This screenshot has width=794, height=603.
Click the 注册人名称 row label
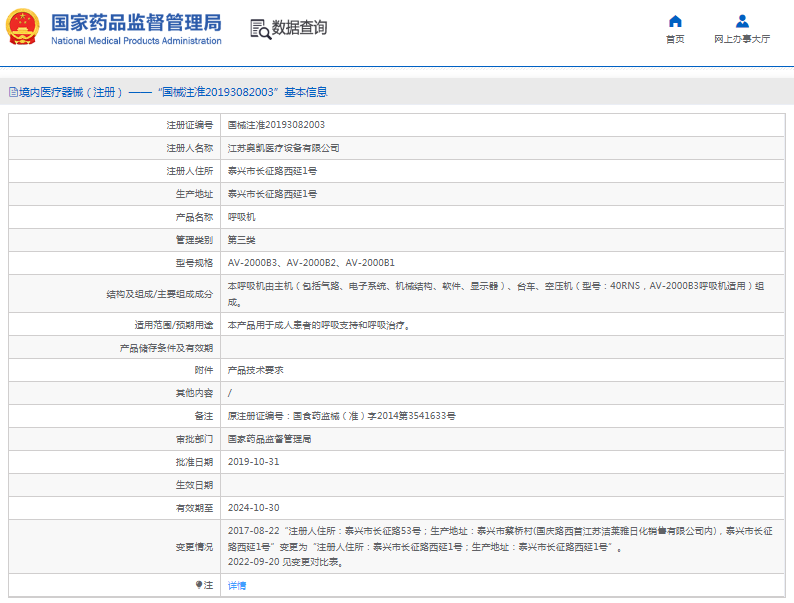click(190, 148)
